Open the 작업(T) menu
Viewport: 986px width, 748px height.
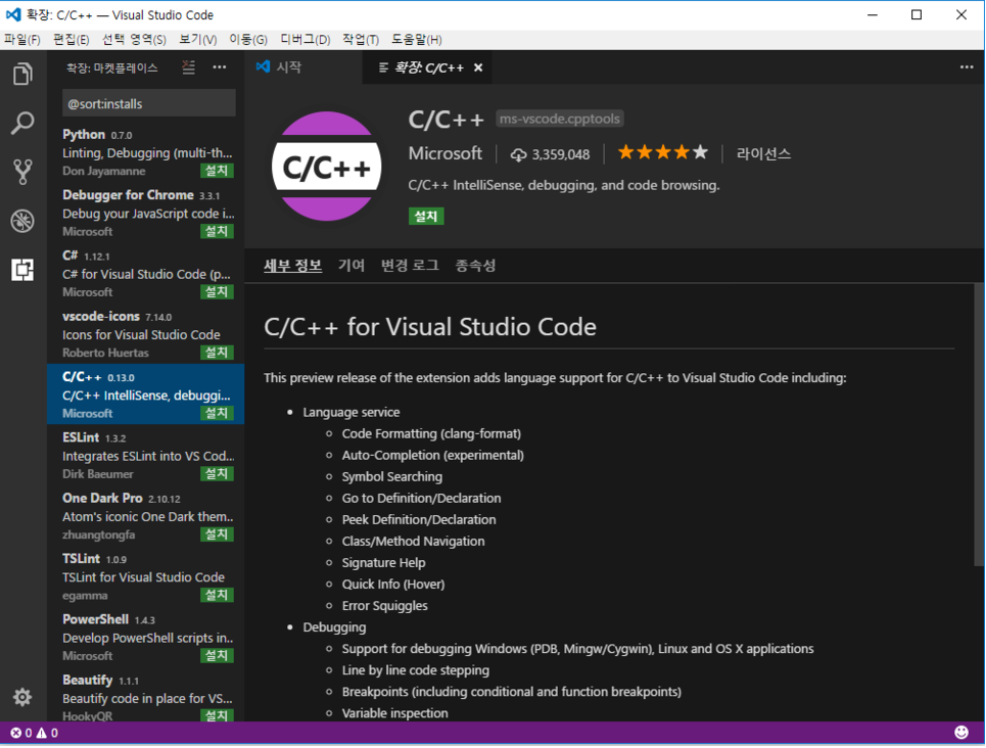tap(360, 40)
